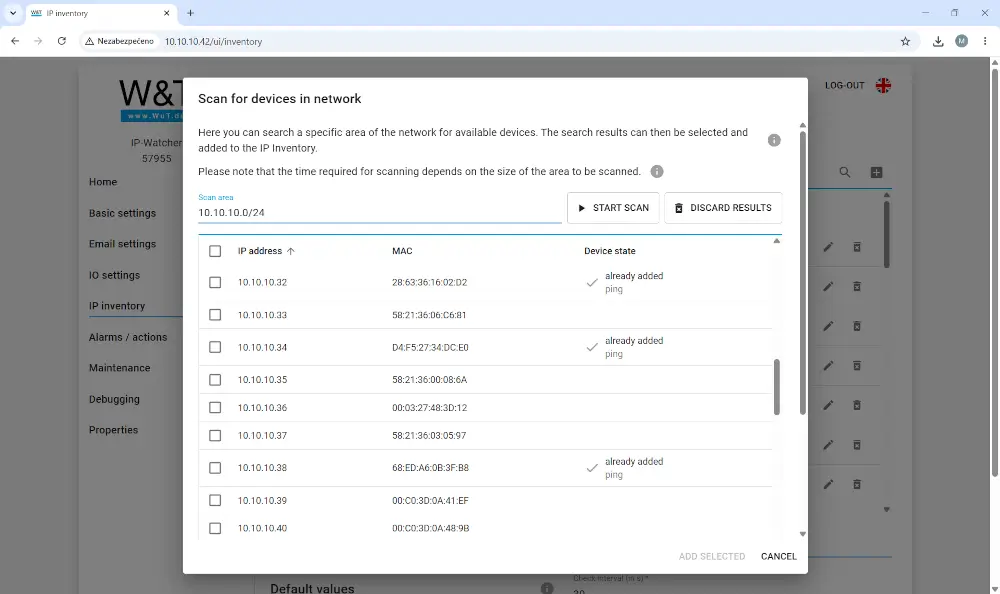Click the DISCARD RESULTS button
Image resolution: width=1000 pixels, height=594 pixels.
click(x=723, y=208)
